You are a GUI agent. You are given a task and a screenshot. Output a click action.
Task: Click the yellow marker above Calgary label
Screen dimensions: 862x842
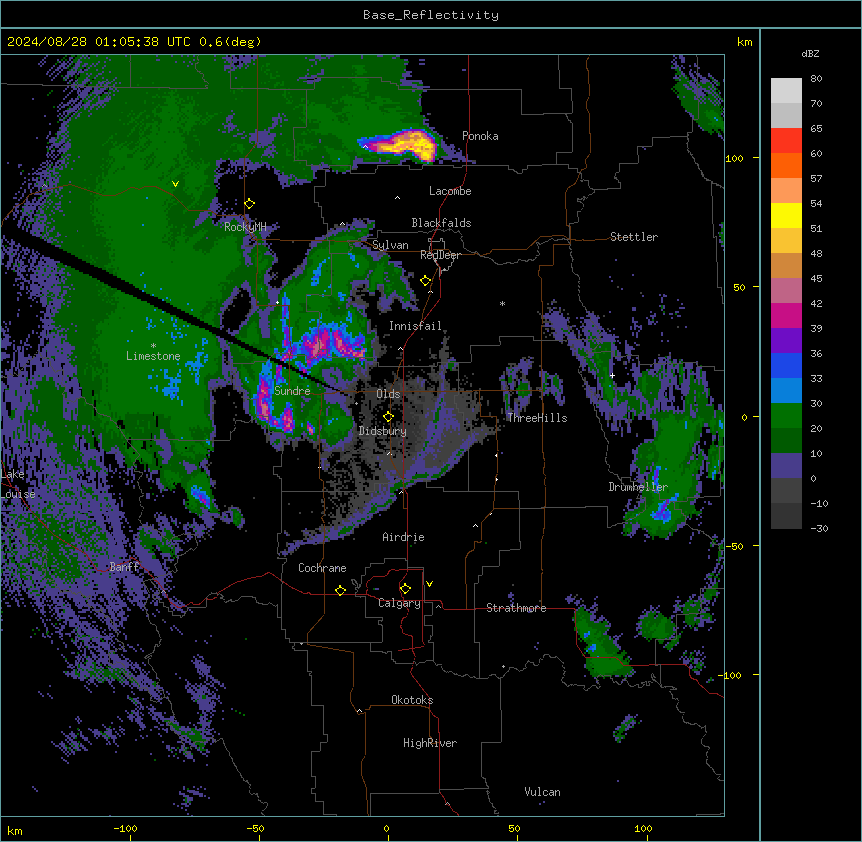(x=405, y=589)
